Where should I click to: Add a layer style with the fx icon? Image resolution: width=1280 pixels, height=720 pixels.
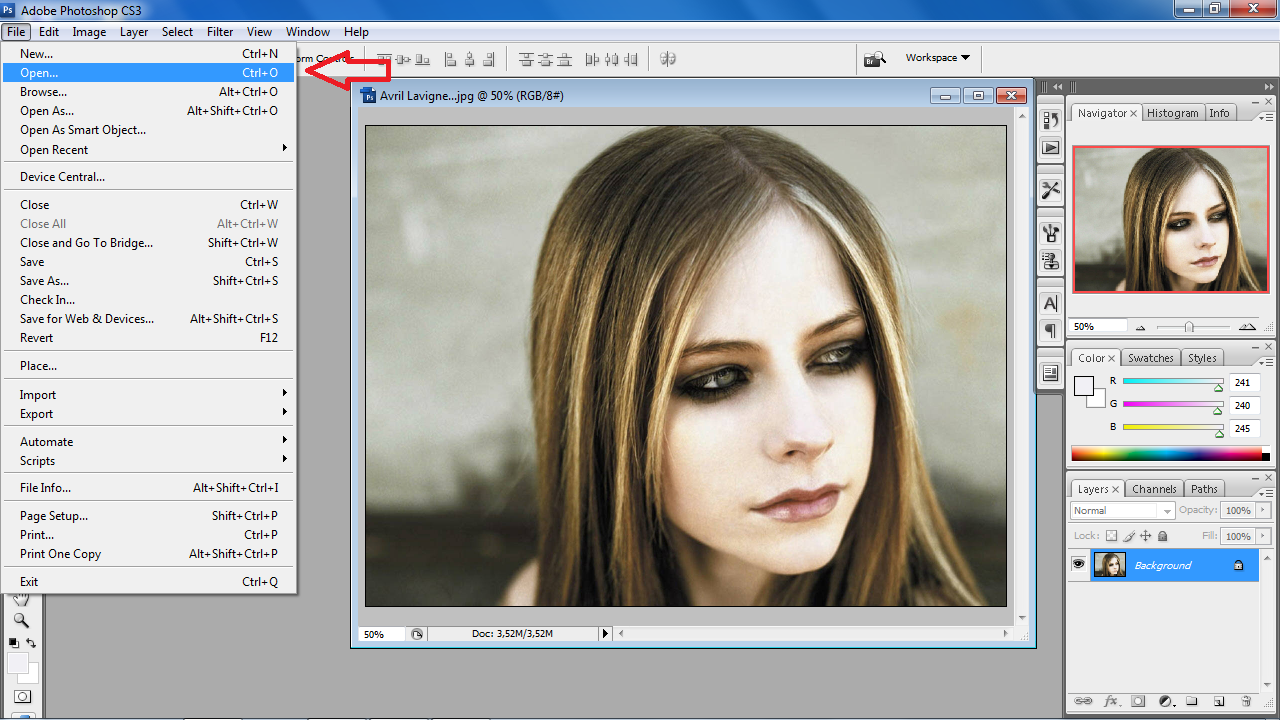[1110, 702]
